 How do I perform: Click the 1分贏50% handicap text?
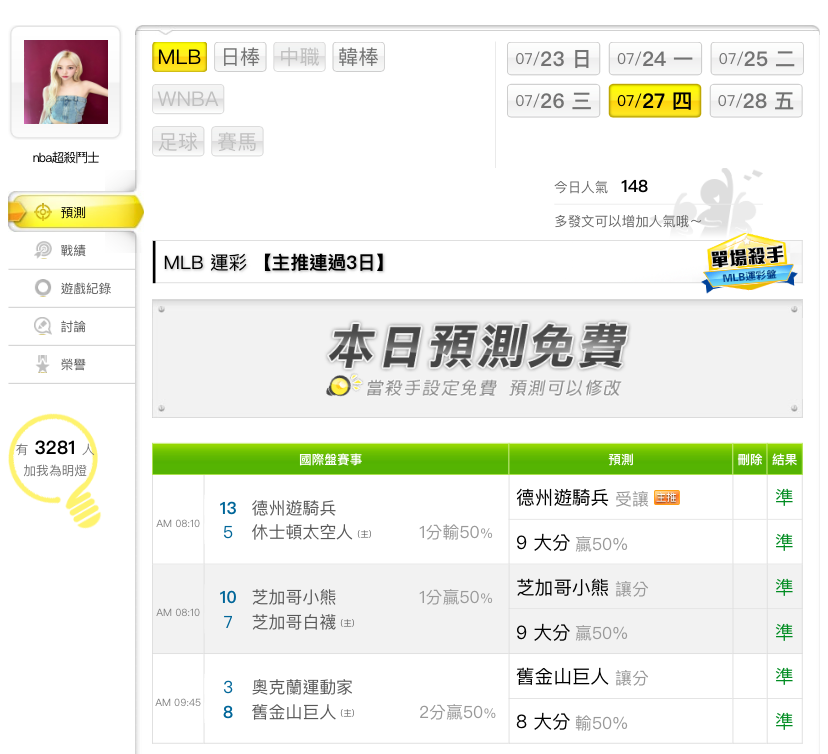click(456, 597)
